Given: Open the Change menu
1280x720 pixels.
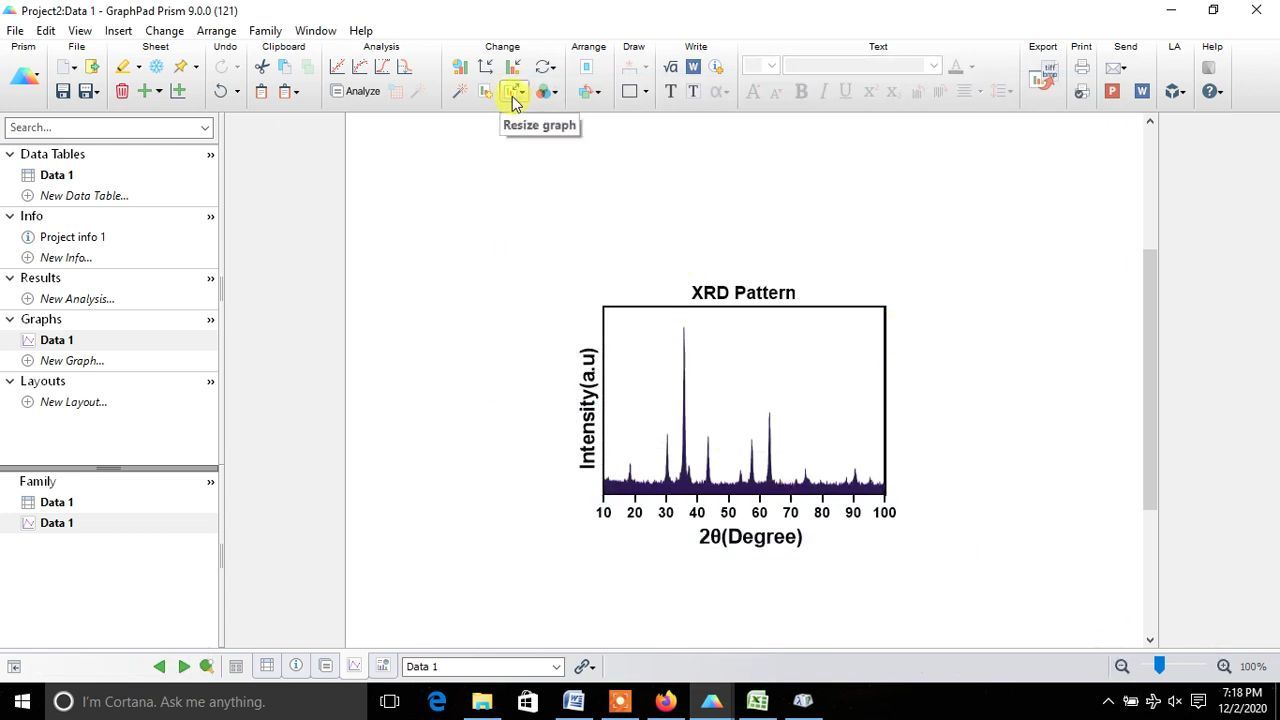Looking at the screenshot, I should pos(164,31).
